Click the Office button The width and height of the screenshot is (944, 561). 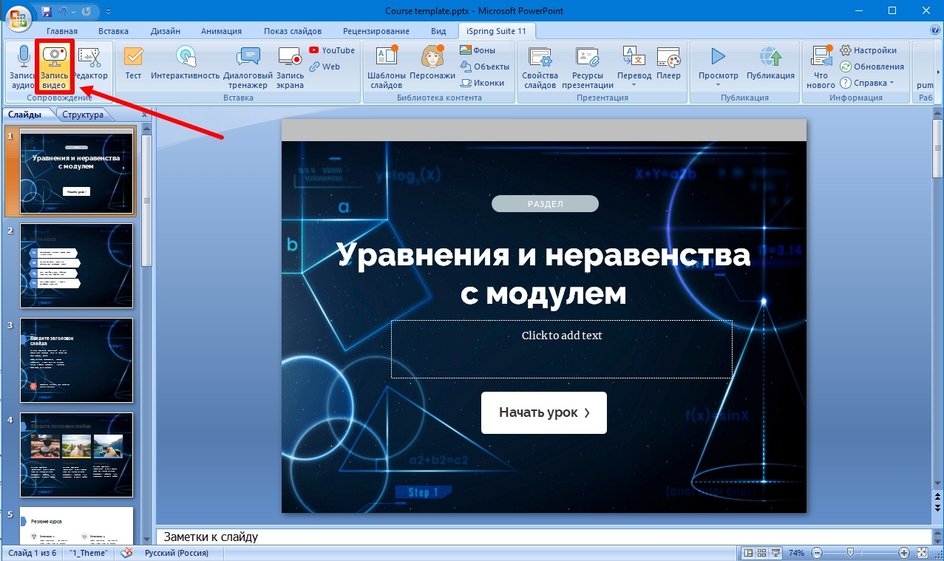click(18, 17)
